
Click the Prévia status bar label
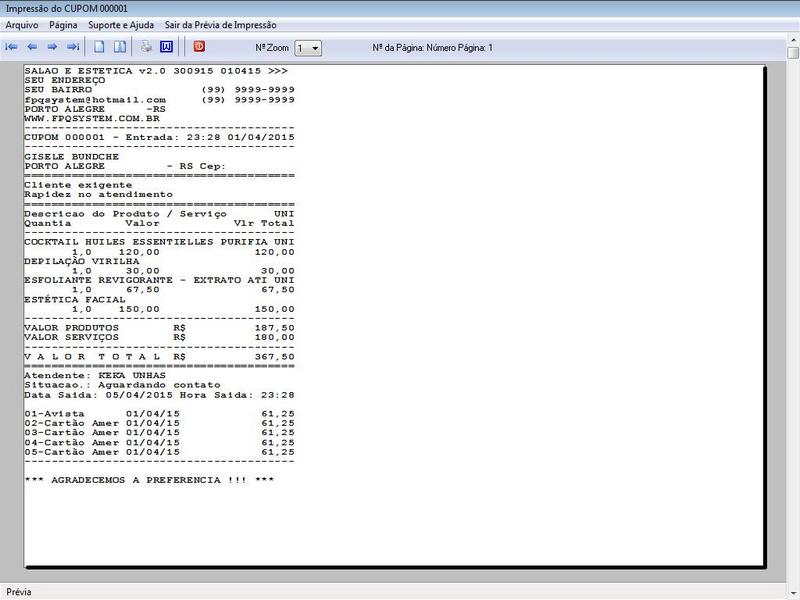coord(19,592)
